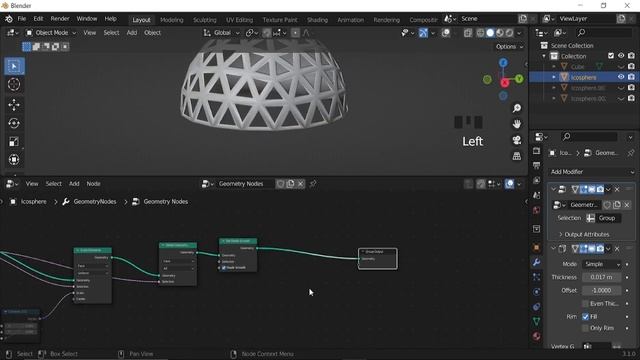This screenshot has height=360, width=640.
Task: Open the Physics properties tab
Action: coord(536,292)
